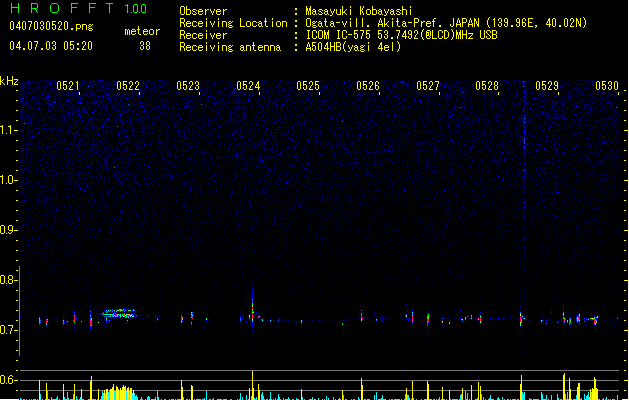
Task: Click the 0523 time marker
Action: [188, 86]
